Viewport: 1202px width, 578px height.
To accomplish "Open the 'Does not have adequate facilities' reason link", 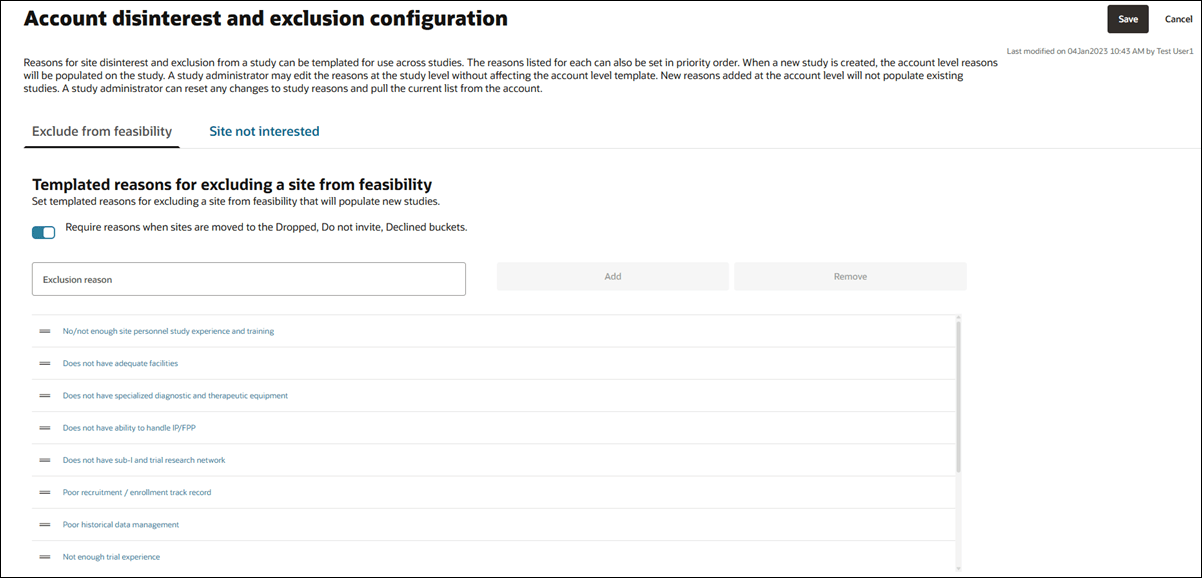I will coord(122,363).
